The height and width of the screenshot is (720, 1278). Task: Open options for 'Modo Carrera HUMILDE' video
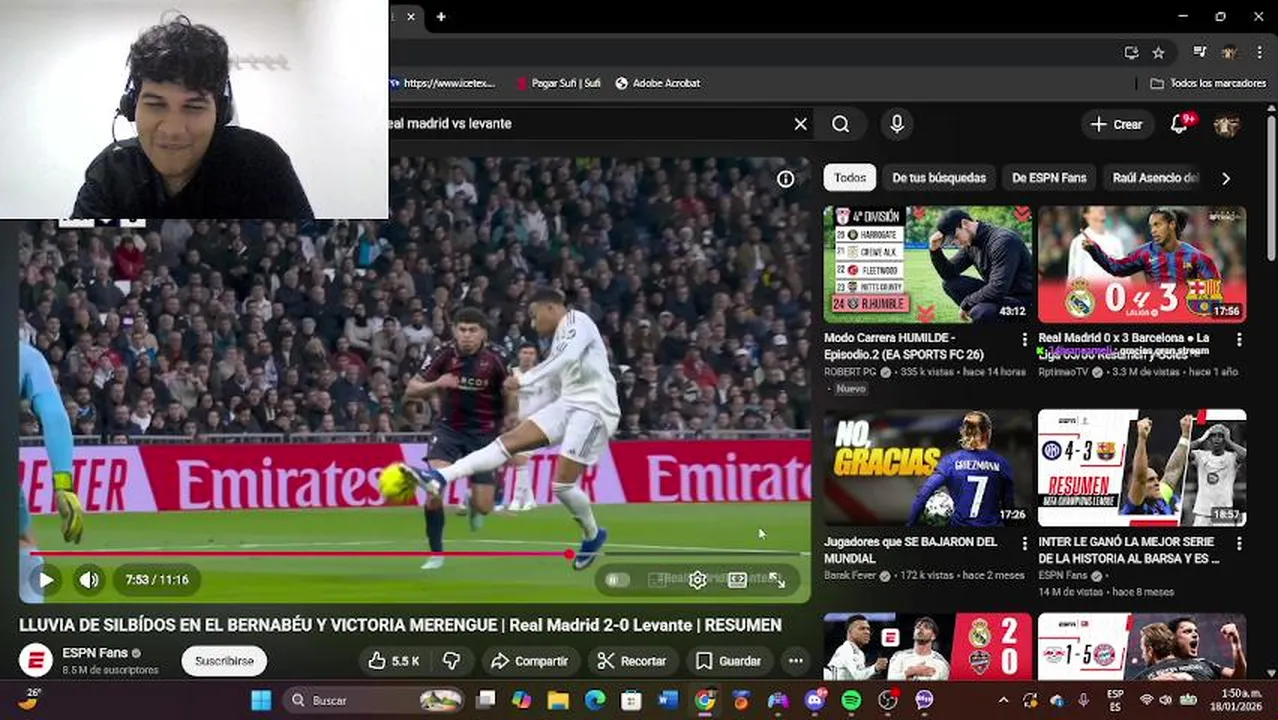pos(1024,340)
